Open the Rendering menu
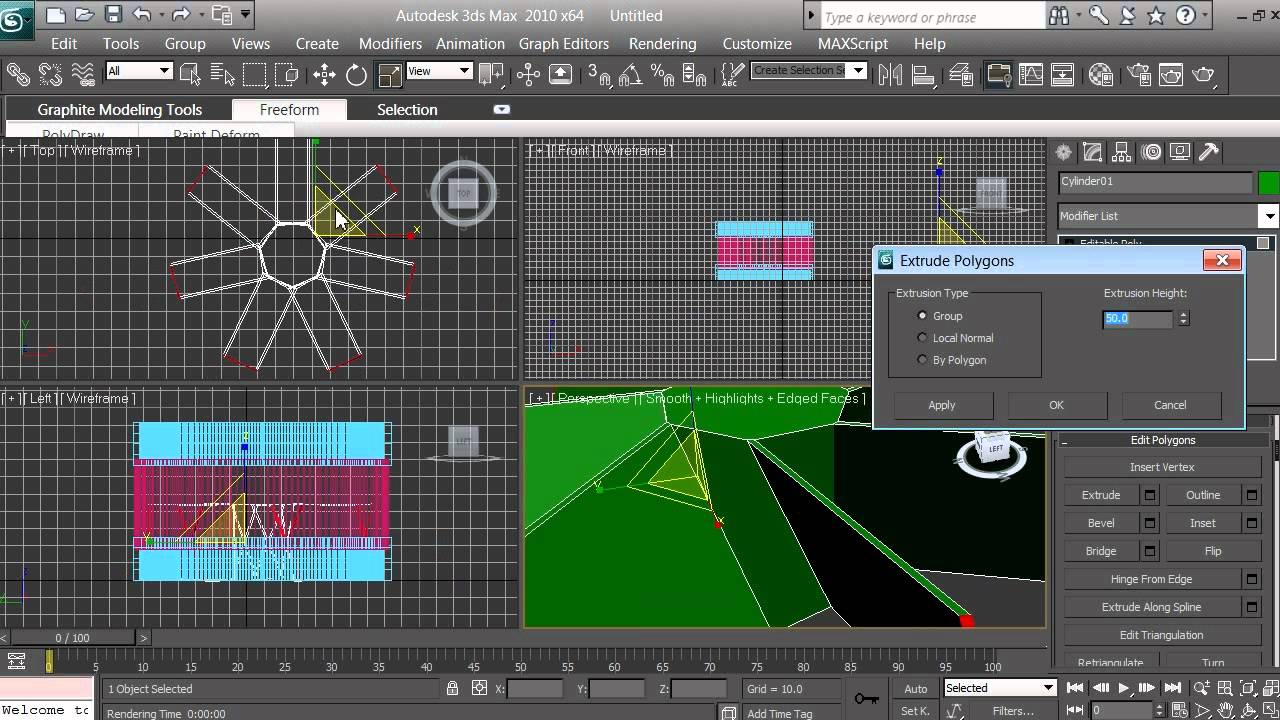Viewport: 1280px width, 720px height. (x=662, y=44)
